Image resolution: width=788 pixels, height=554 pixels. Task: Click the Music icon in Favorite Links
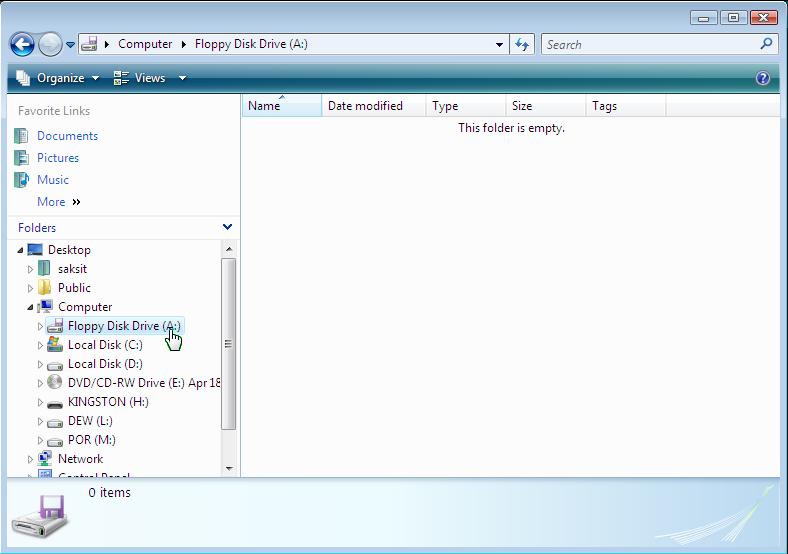pyautogui.click(x=21, y=179)
